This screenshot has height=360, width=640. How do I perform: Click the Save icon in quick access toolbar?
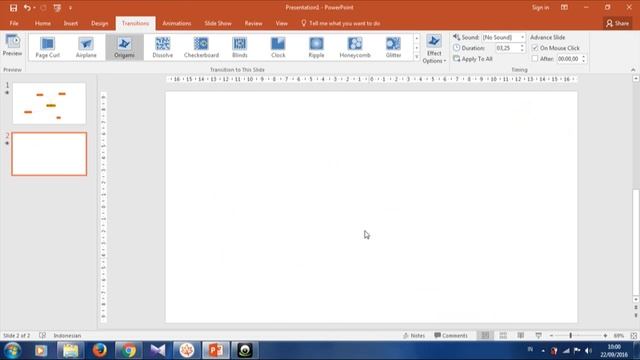pos(13,8)
